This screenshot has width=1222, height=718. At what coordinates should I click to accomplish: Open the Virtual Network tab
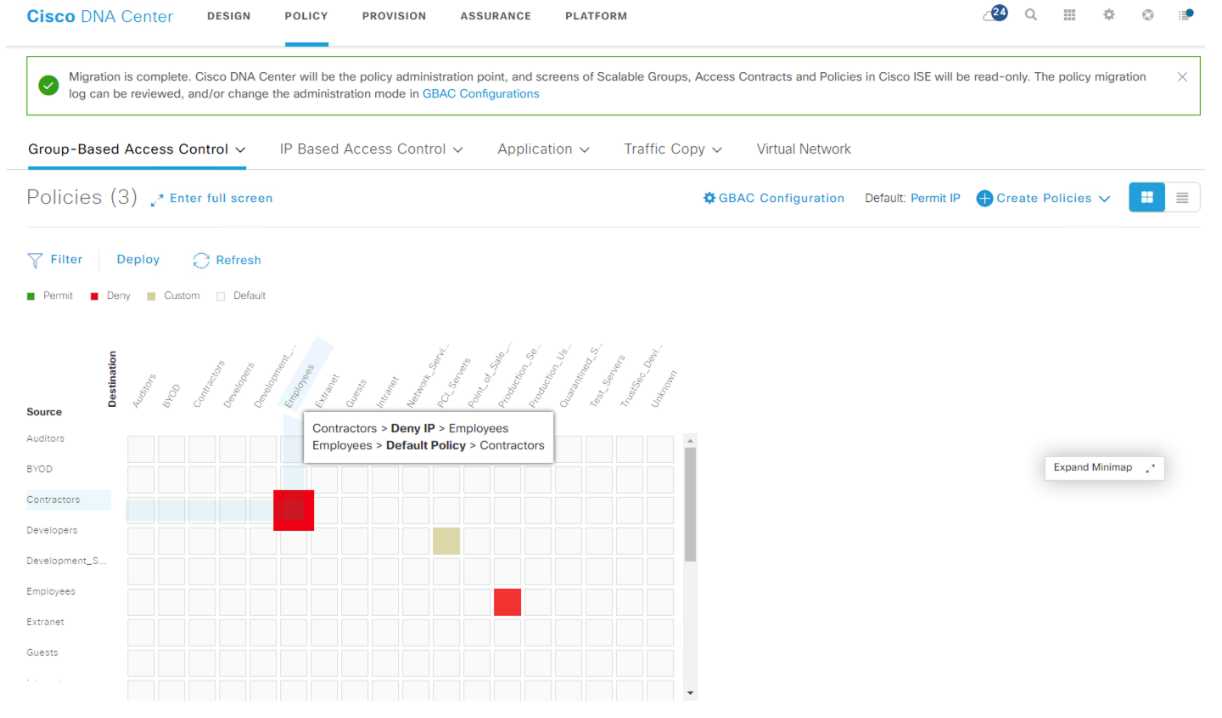pyautogui.click(x=803, y=149)
